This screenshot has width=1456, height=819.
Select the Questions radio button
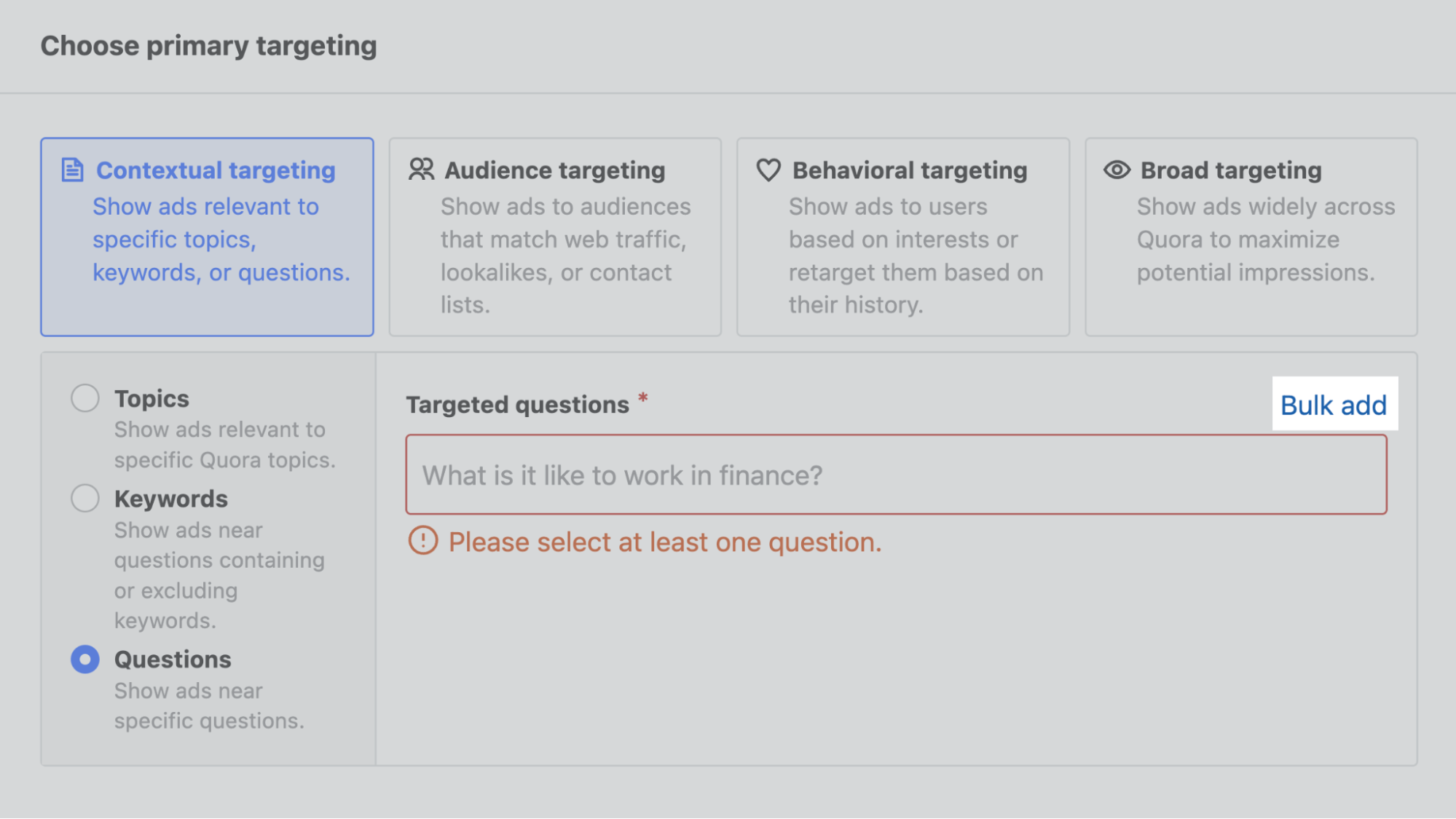click(84, 659)
